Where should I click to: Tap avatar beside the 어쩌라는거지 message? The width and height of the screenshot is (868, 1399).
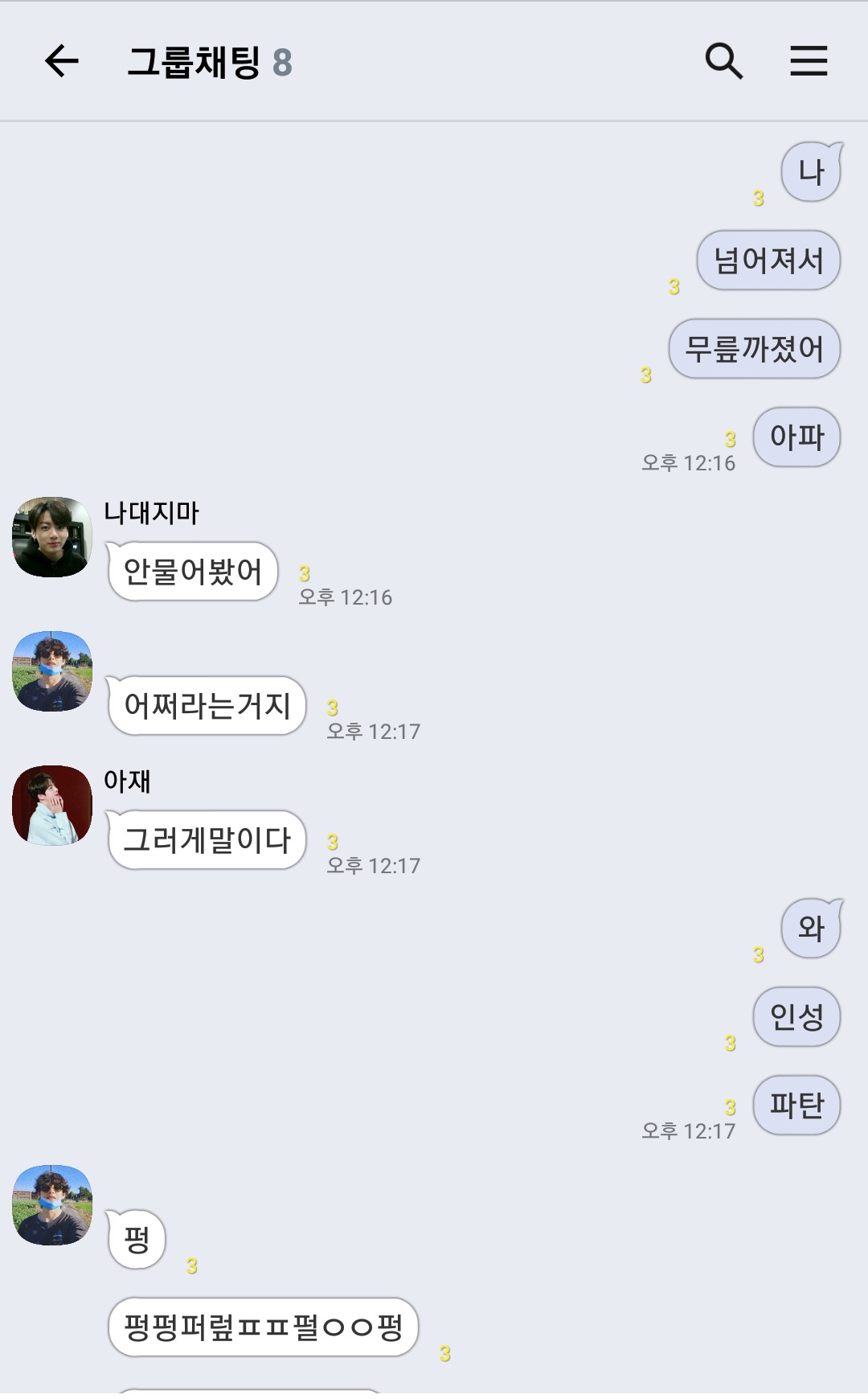tap(52, 671)
